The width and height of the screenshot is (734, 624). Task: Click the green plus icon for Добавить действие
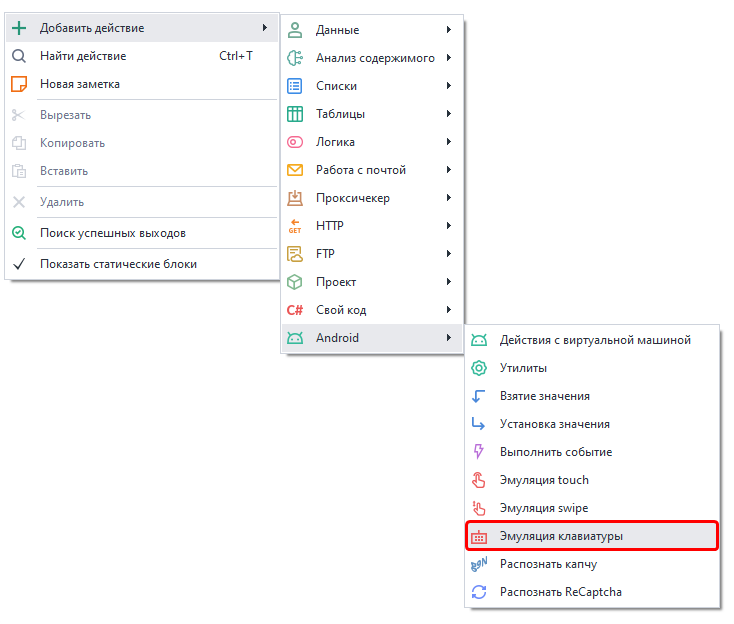pos(19,28)
